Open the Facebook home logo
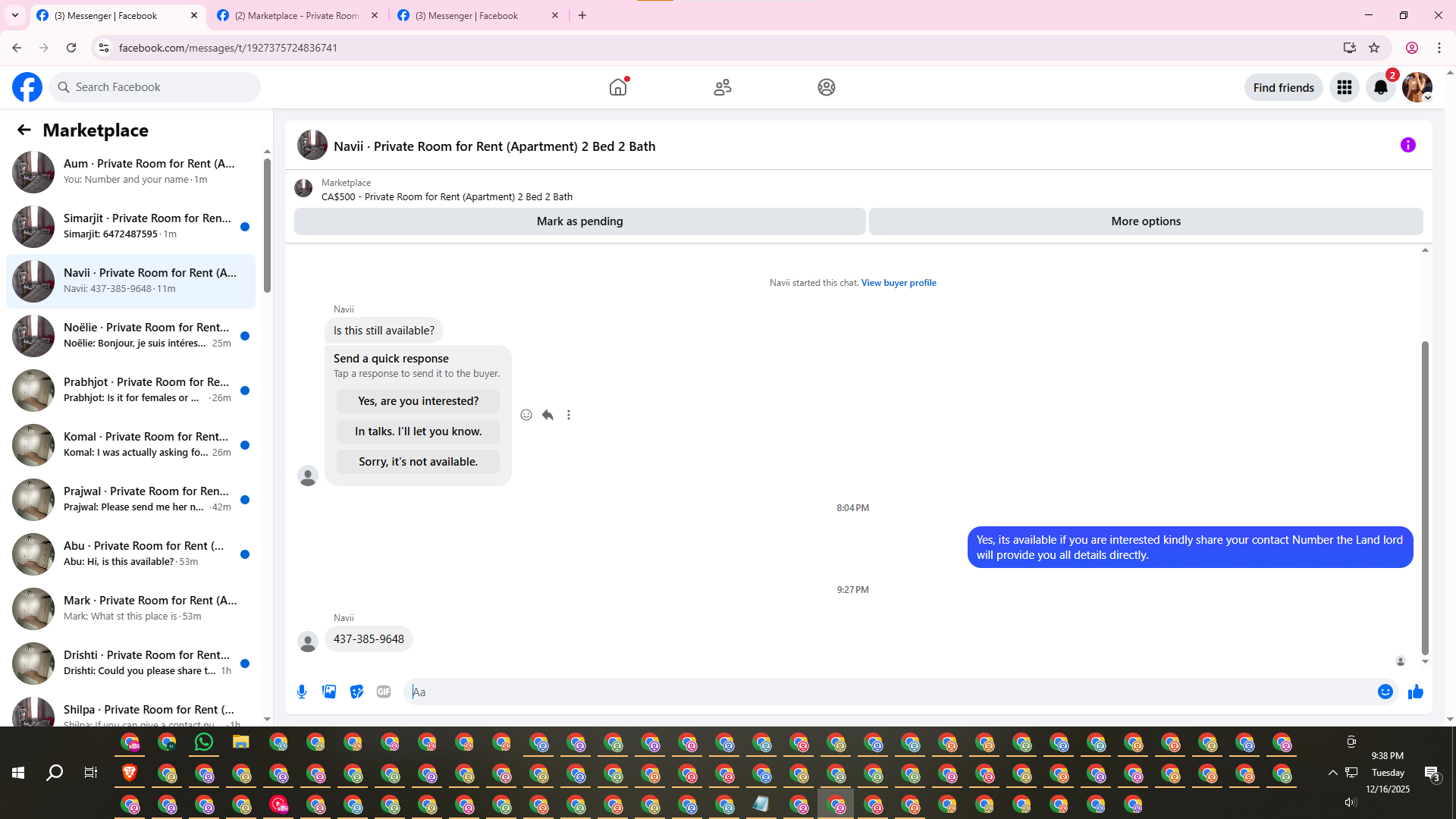This screenshot has height=819, width=1456. click(27, 87)
